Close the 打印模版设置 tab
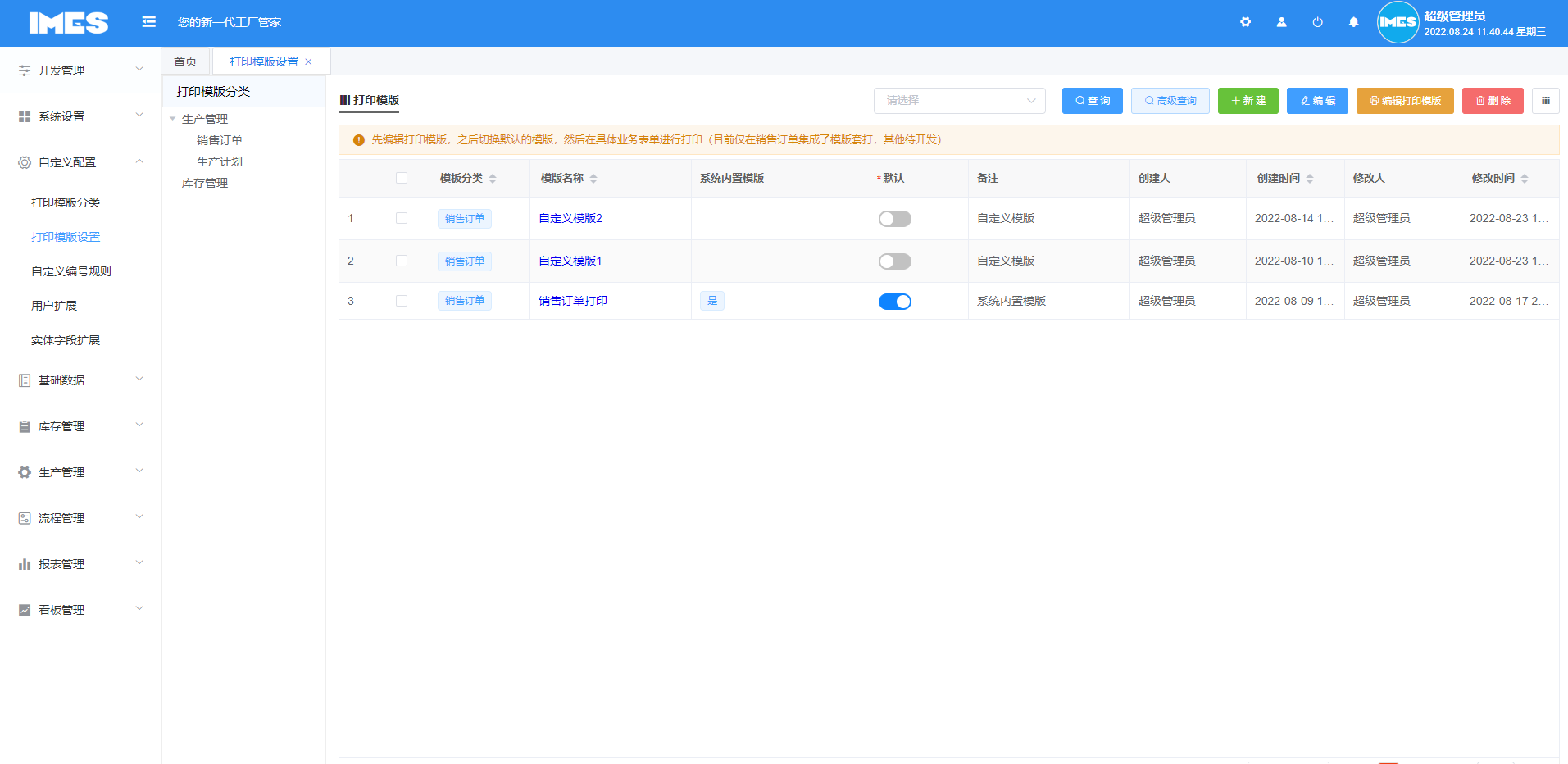 tap(308, 61)
